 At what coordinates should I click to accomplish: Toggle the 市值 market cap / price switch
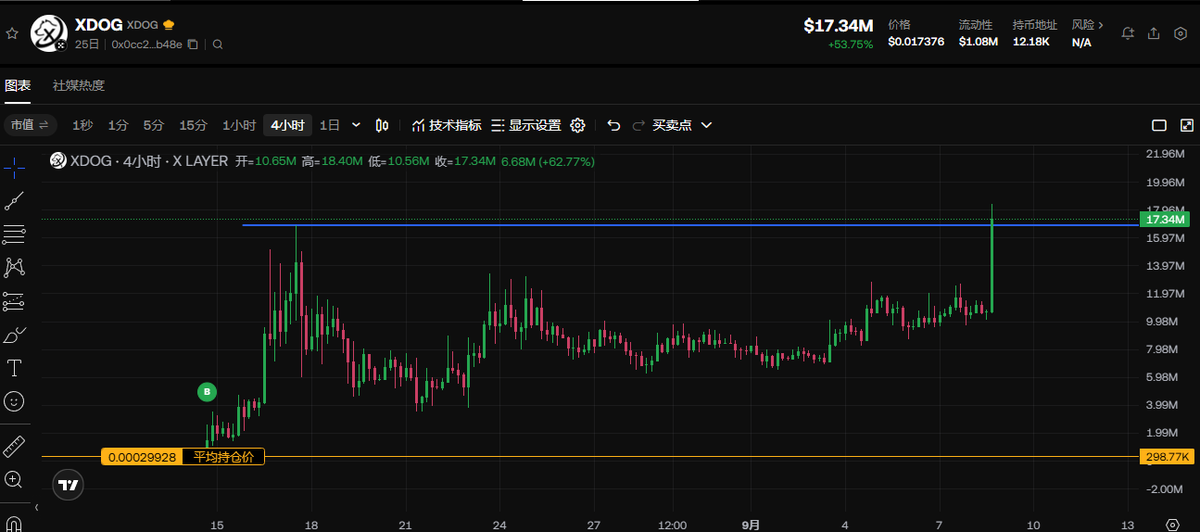[x=29, y=125]
